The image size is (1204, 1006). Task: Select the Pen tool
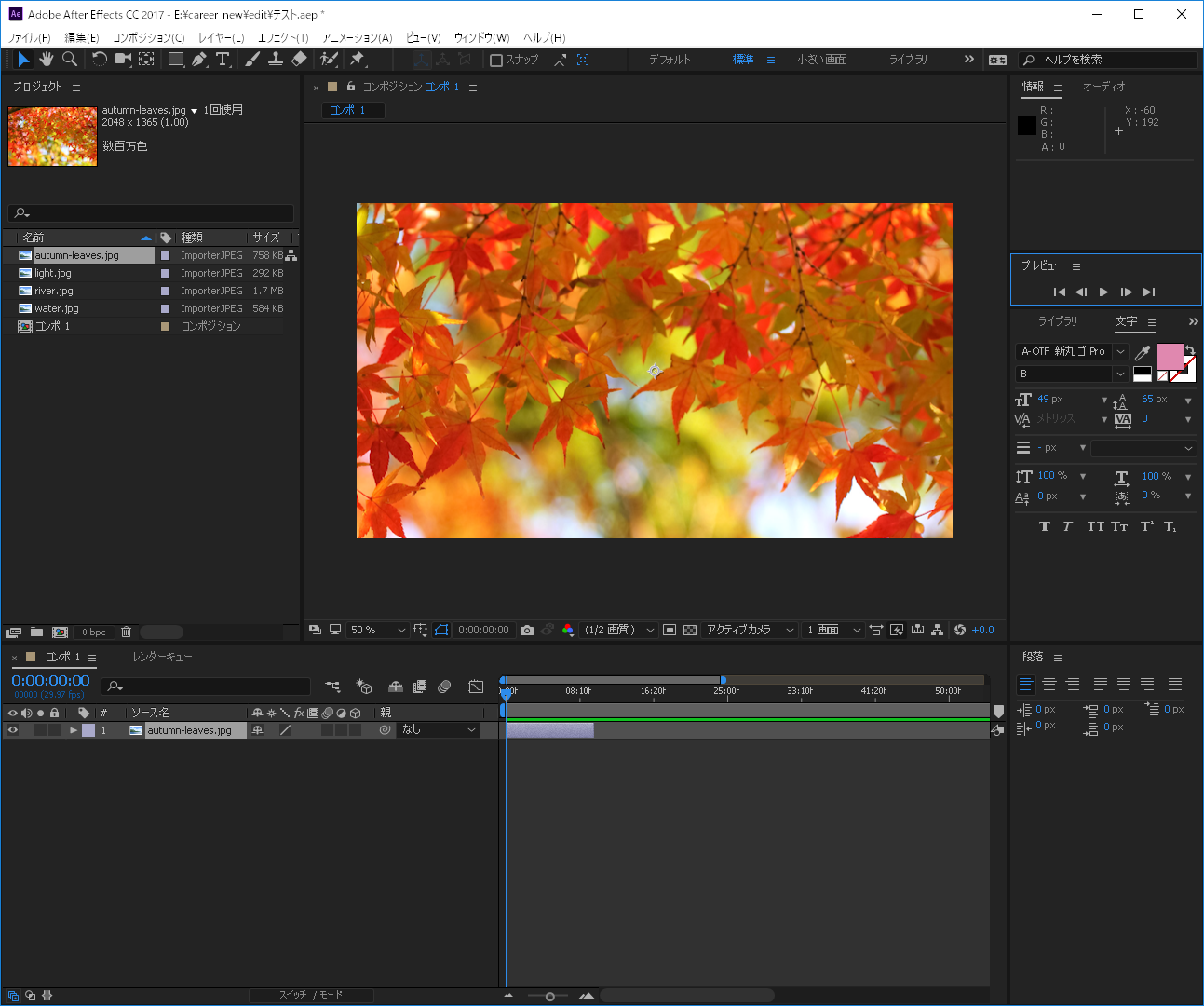coord(199,60)
